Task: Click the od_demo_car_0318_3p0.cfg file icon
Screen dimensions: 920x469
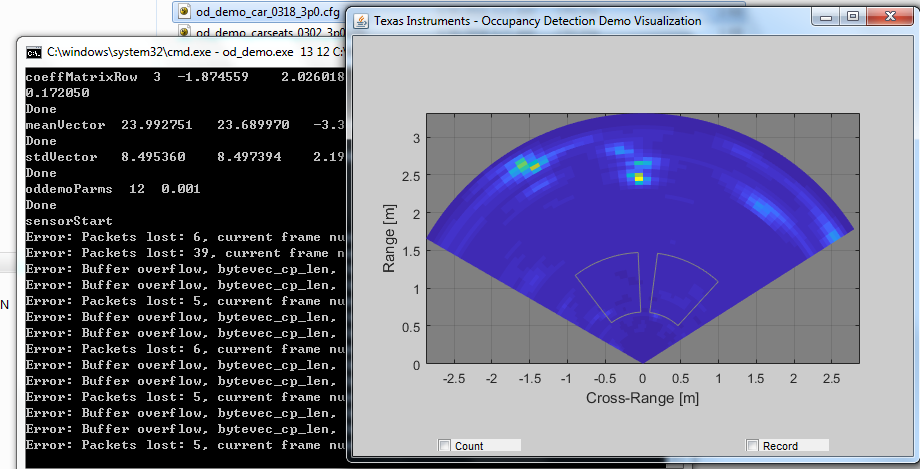Action: [x=184, y=12]
